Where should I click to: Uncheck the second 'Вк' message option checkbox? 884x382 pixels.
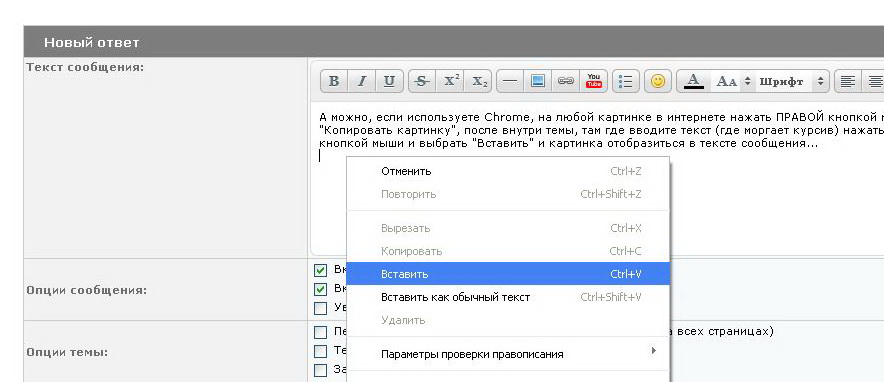pos(320,290)
